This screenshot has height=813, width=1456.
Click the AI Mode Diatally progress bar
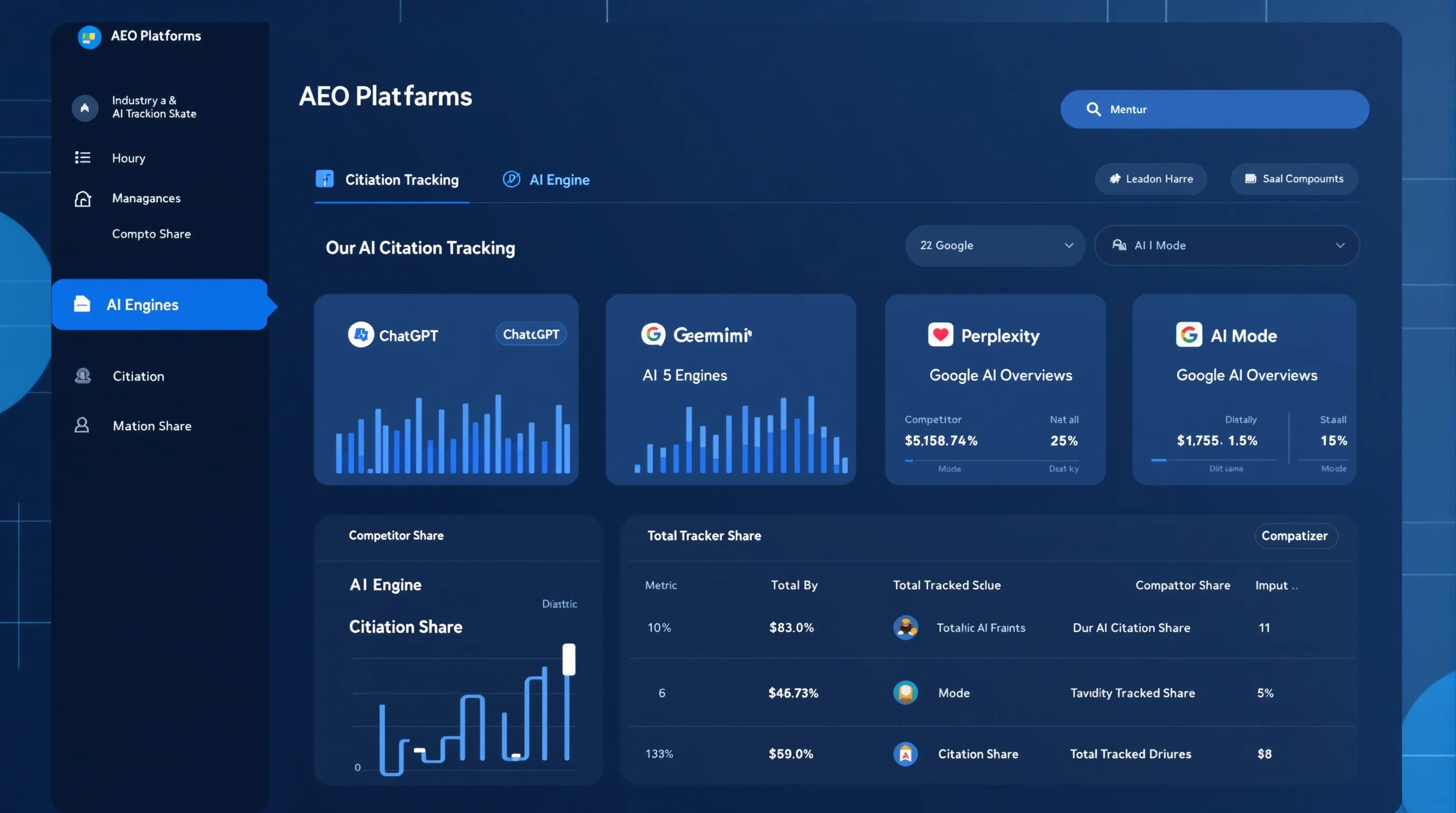pyautogui.click(x=1214, y=460)
